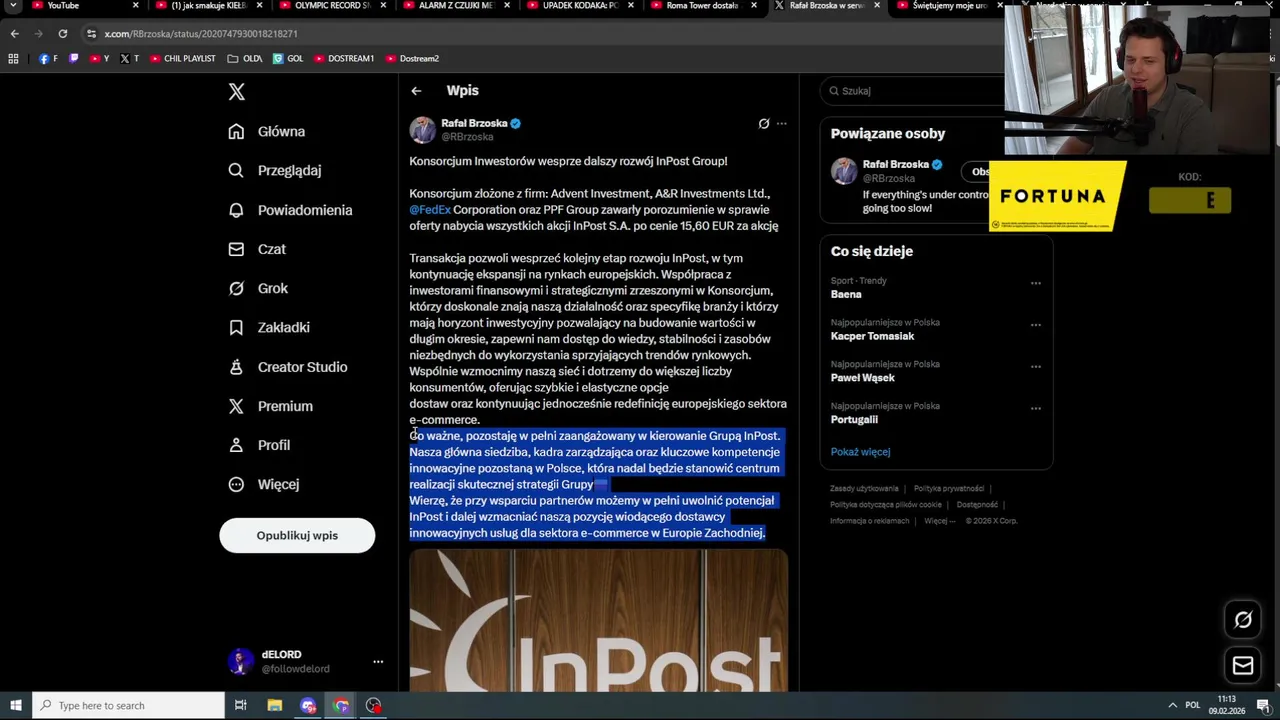Open Facebook F bookmark

48,59
